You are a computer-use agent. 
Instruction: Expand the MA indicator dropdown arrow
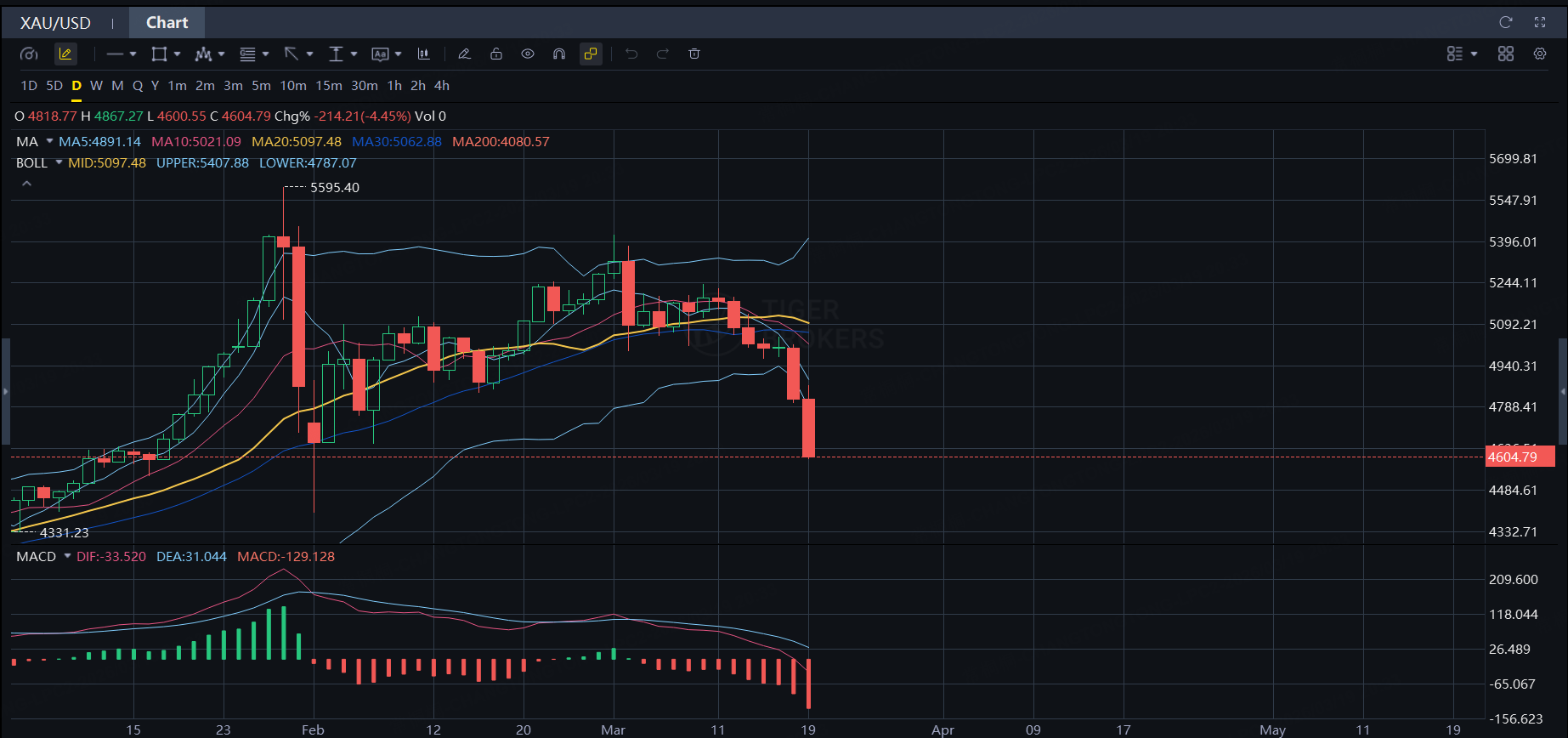pos(50,141)
